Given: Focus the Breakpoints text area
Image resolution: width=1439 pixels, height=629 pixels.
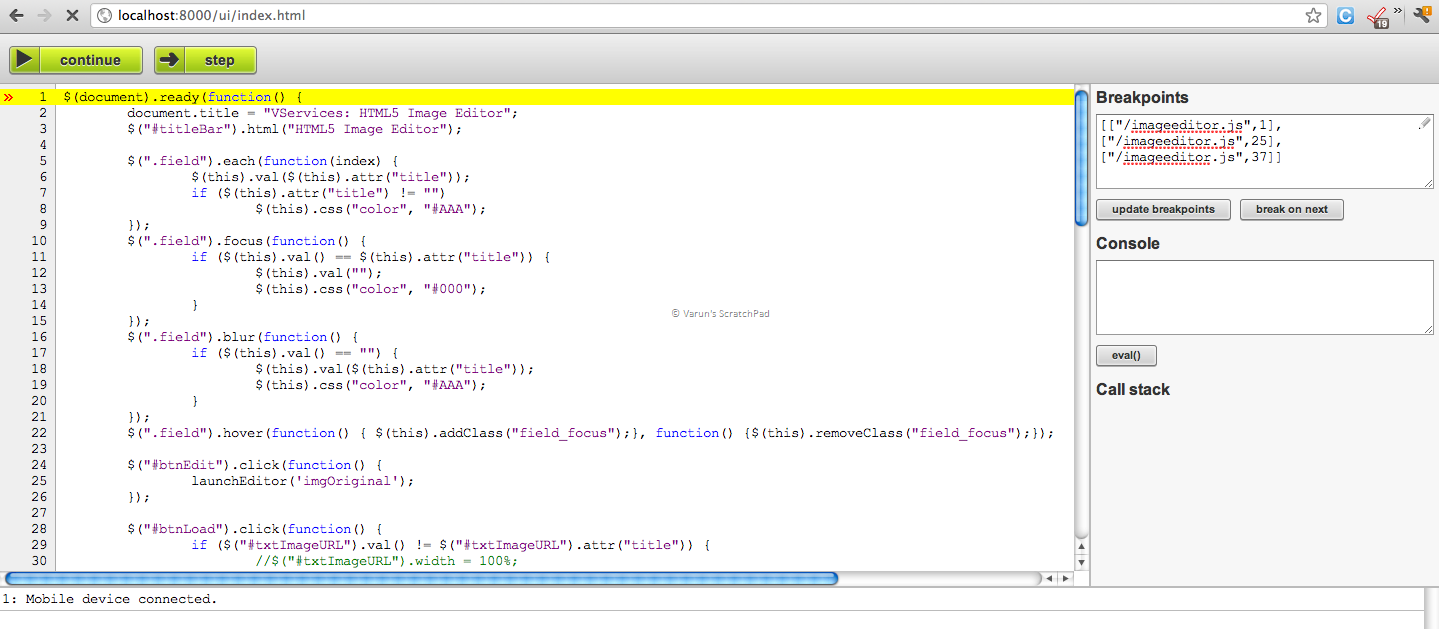Looking at the screenshot, I should (1265, 151).
